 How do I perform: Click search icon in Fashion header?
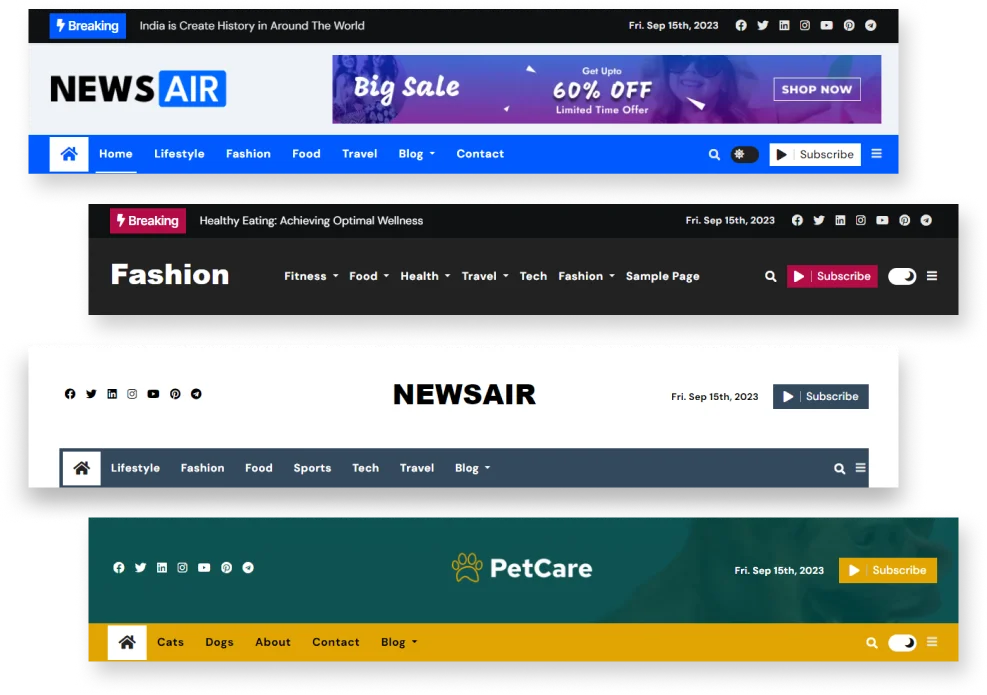coord(770,276)
